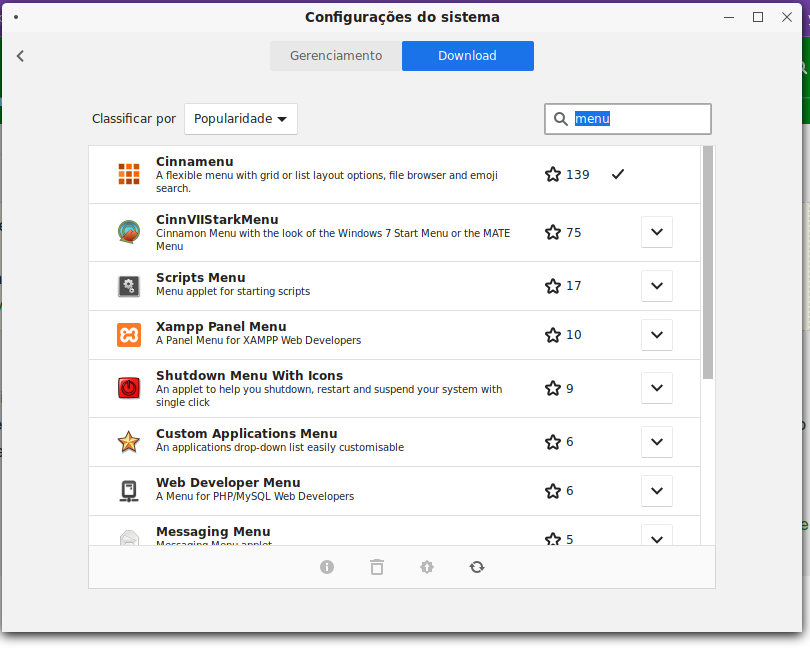The height and width of the screenshot is (665, 810).
Task: Minimize the Configurações do sistema window
Action: (729, 17)
